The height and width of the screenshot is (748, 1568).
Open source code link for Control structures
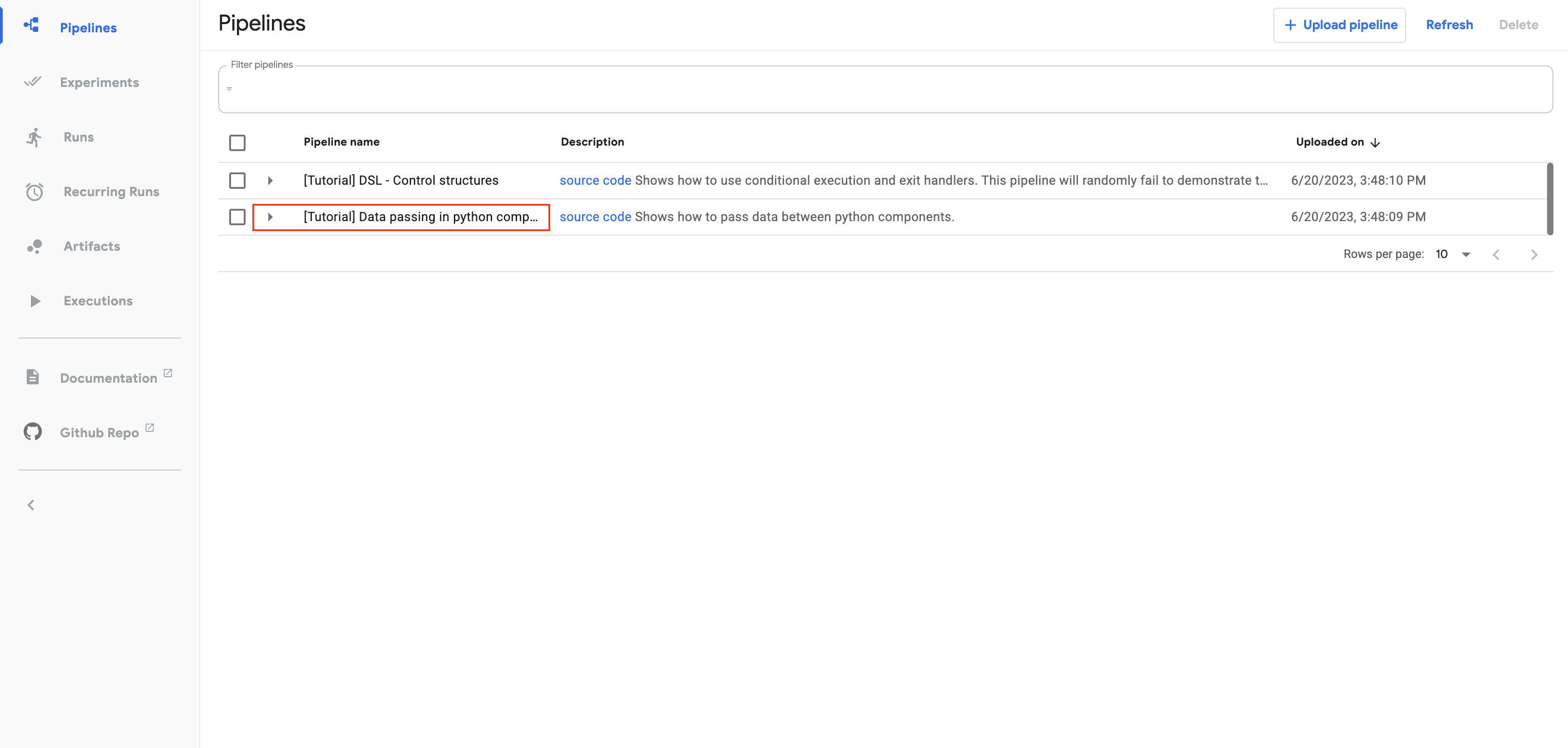click(x=595, y=180)
